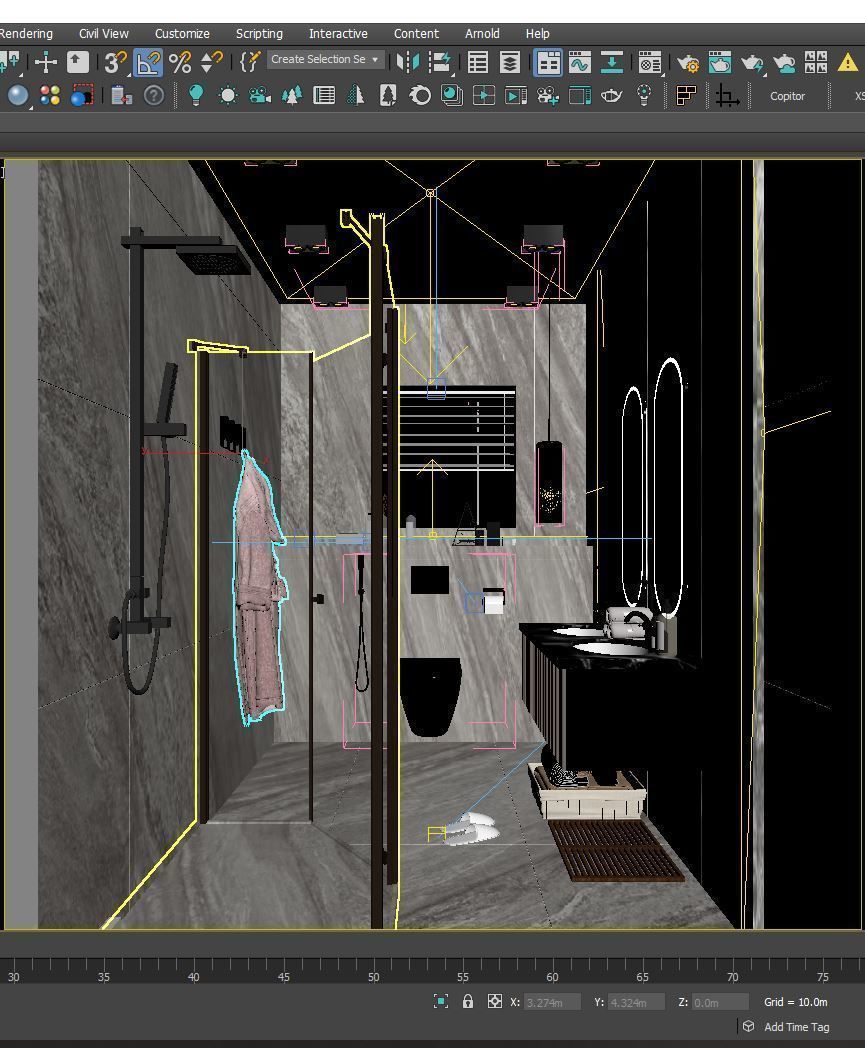Click the grey sphere material icon
Image resolution: width=865 pixels, height=1048 pixels.
click(x=18, y=96)
